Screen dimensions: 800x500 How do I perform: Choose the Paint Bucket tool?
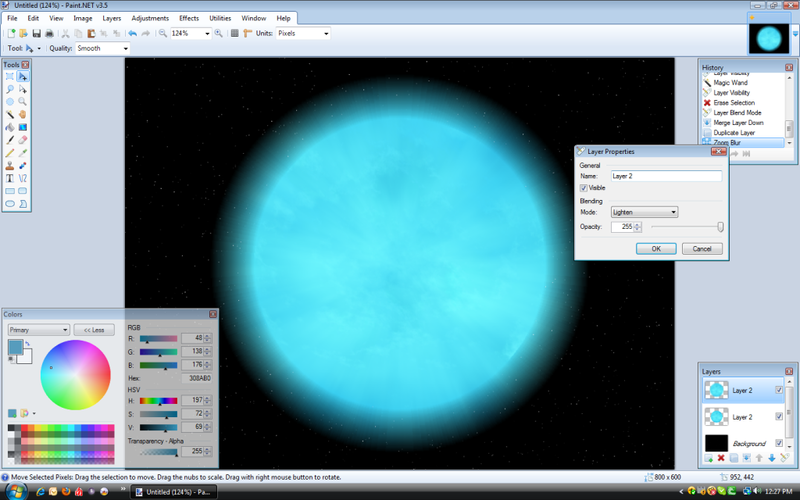click(x=10, y=127)
